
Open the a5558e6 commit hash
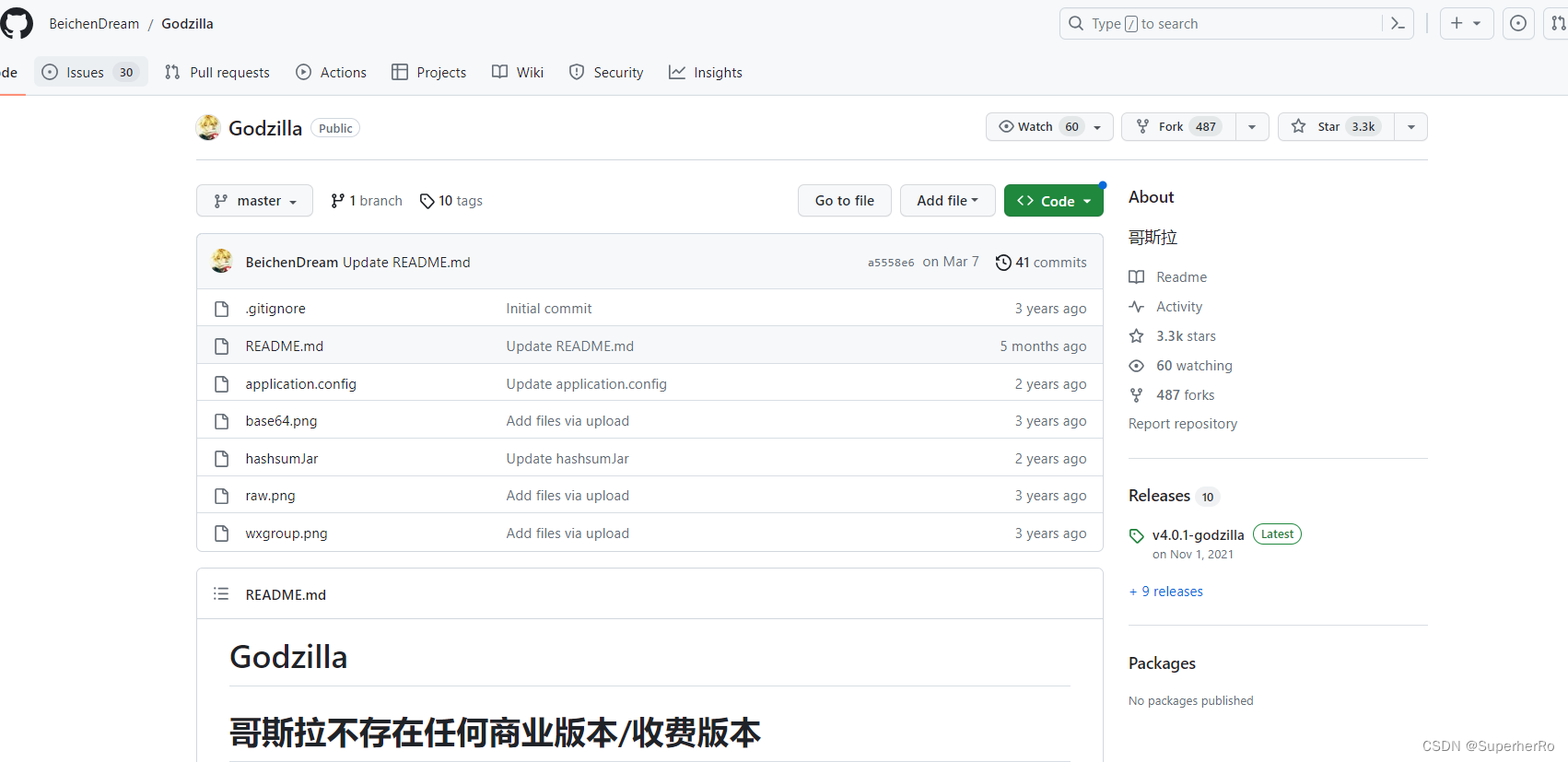pos(891,263)
